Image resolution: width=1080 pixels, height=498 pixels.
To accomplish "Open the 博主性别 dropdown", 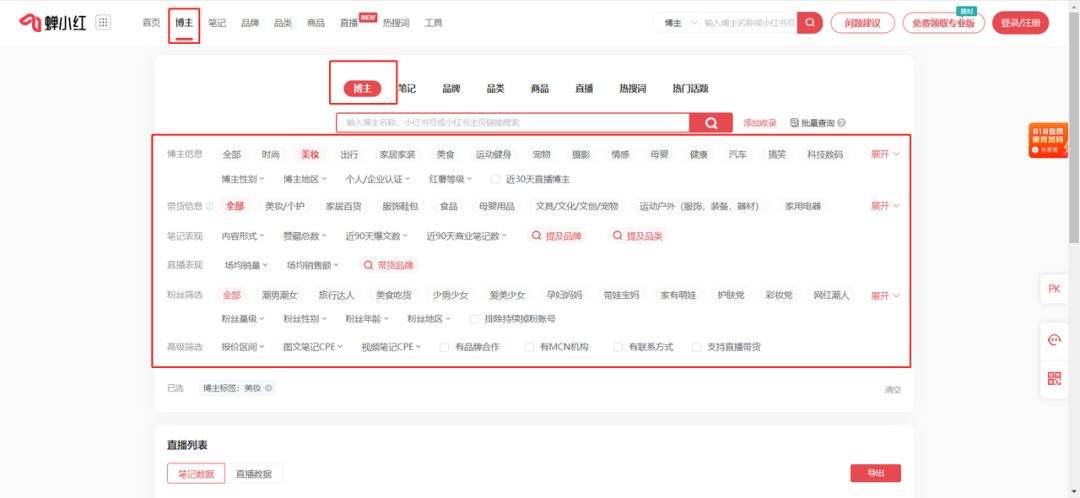I will (x=242, y=179).
